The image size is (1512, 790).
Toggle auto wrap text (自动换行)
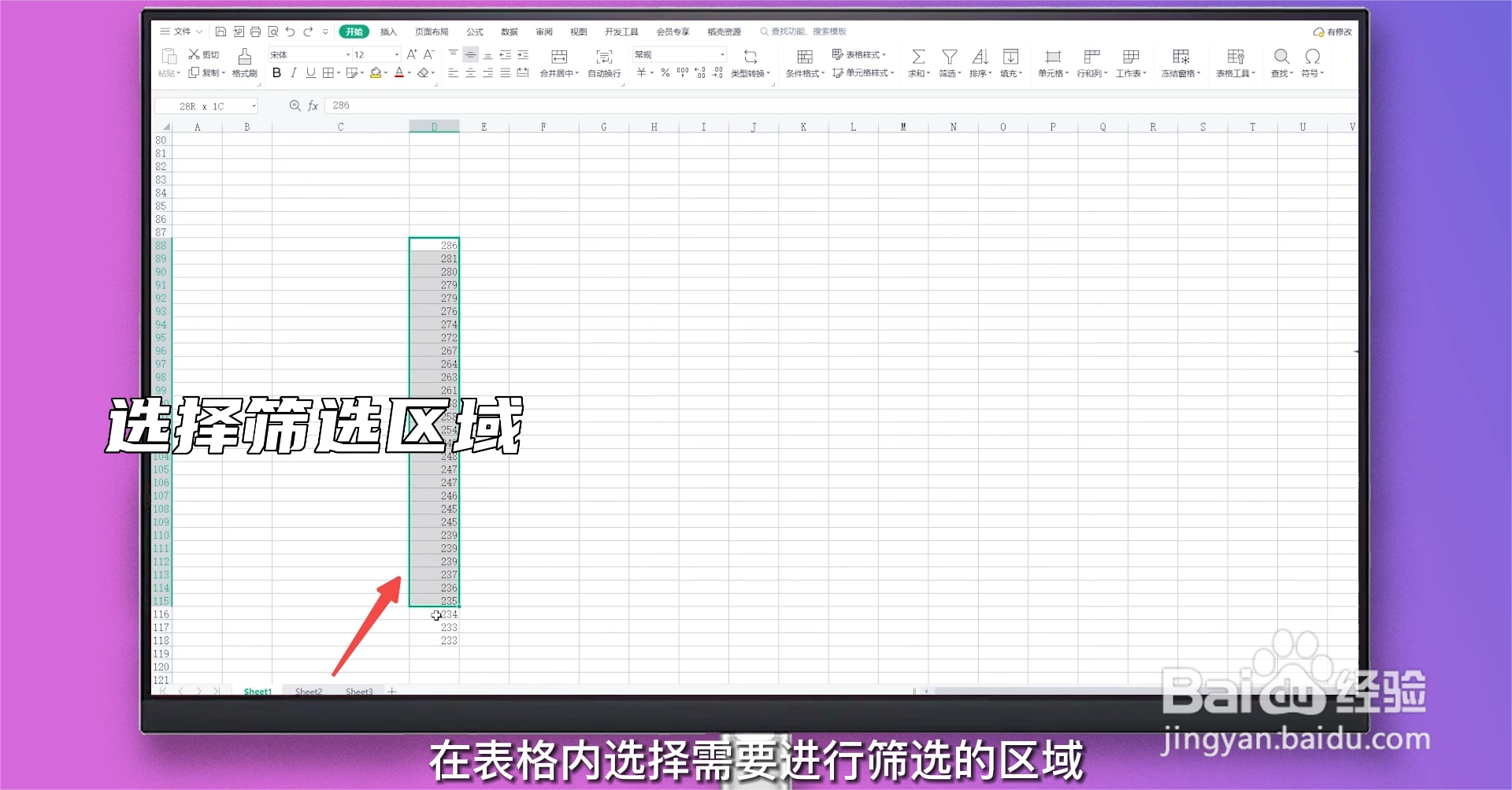[604, 63]
